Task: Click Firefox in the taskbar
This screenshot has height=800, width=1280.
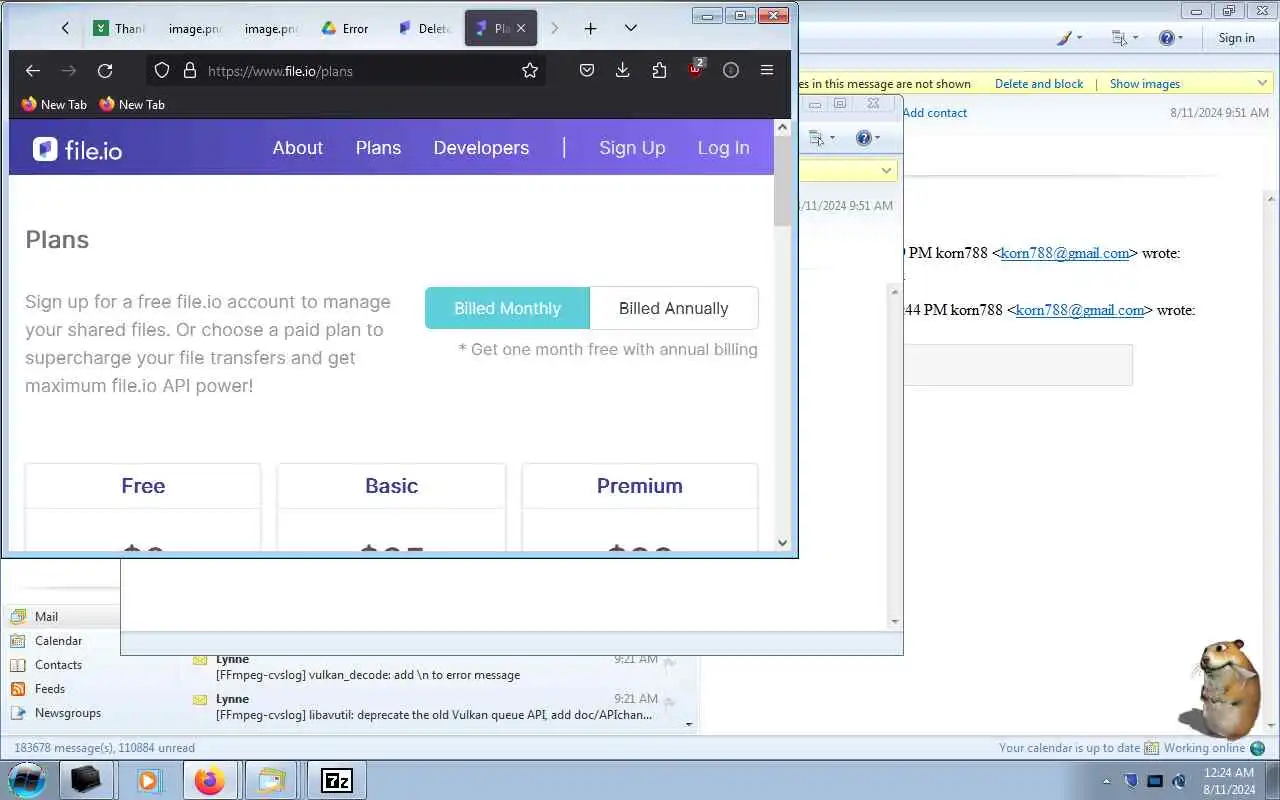Action: [x=210, y=780]
